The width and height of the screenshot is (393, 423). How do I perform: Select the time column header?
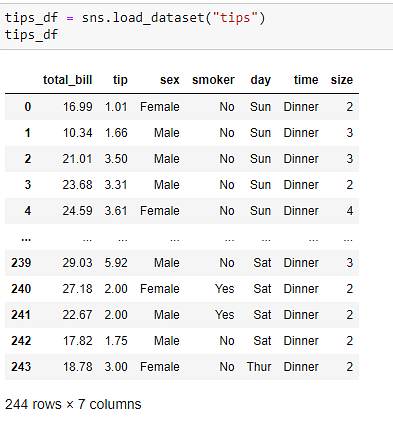pyautogui.click(x=306, y=80)
